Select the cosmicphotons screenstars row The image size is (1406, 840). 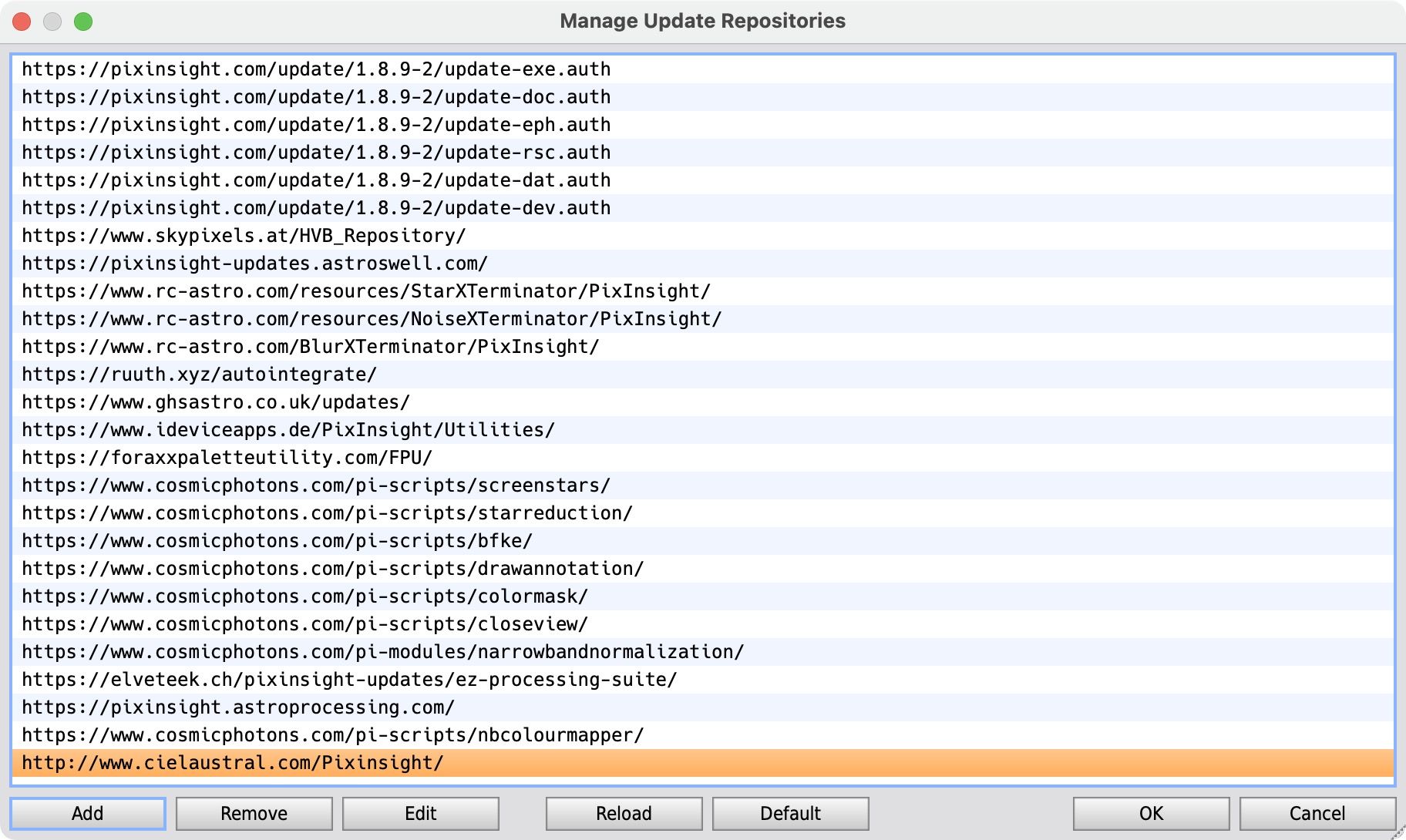703,486
